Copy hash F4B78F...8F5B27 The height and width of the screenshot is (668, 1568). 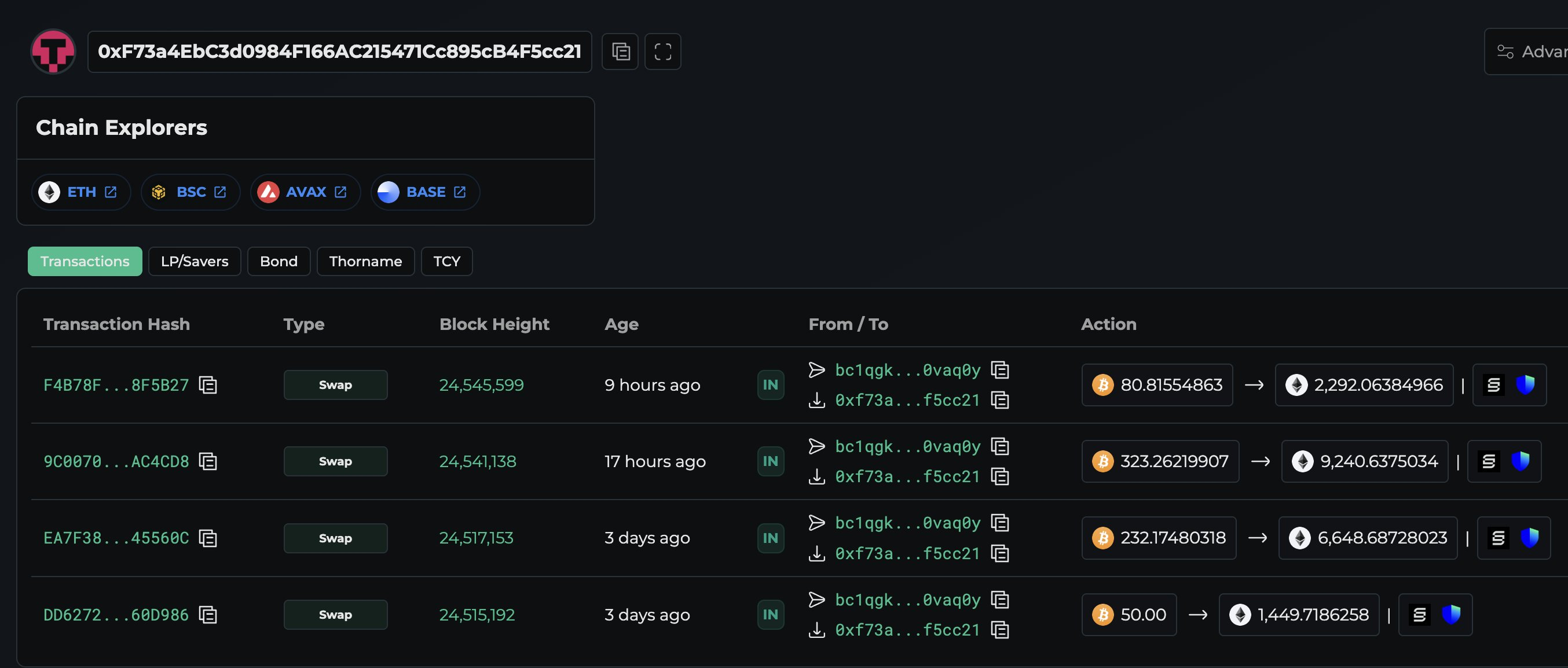point(208,385)
